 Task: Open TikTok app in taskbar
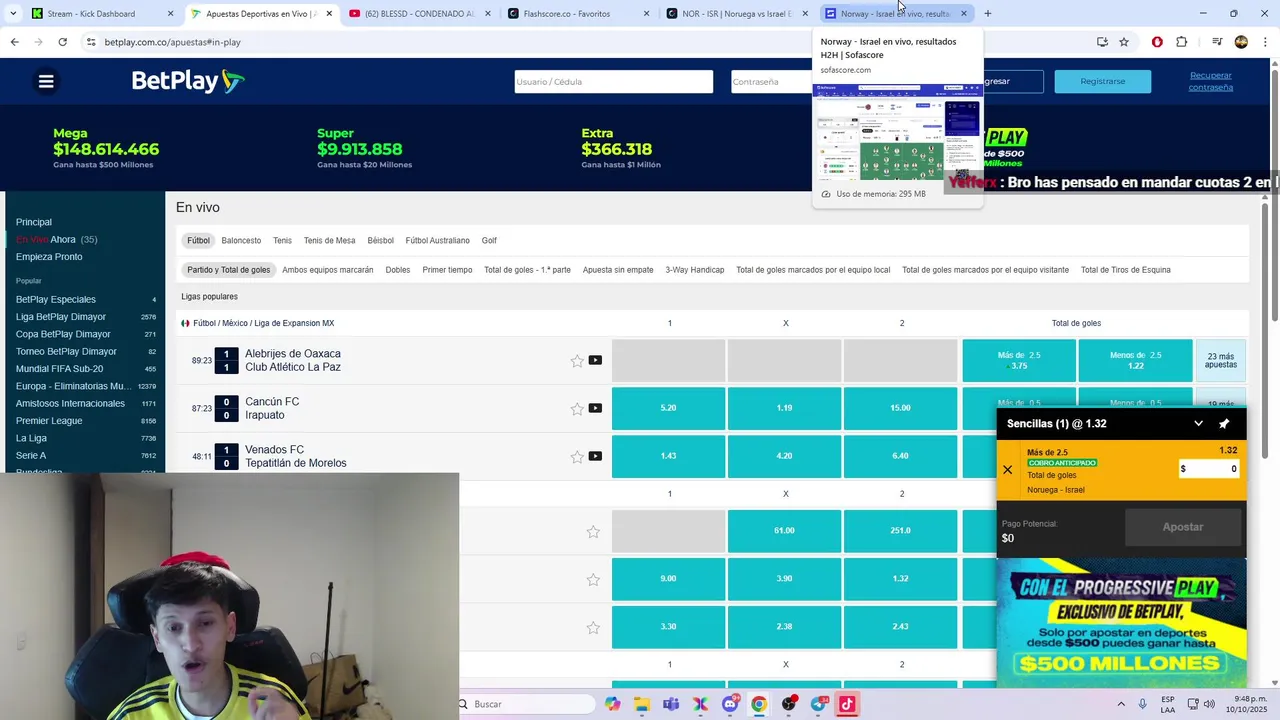pos(847,704)
